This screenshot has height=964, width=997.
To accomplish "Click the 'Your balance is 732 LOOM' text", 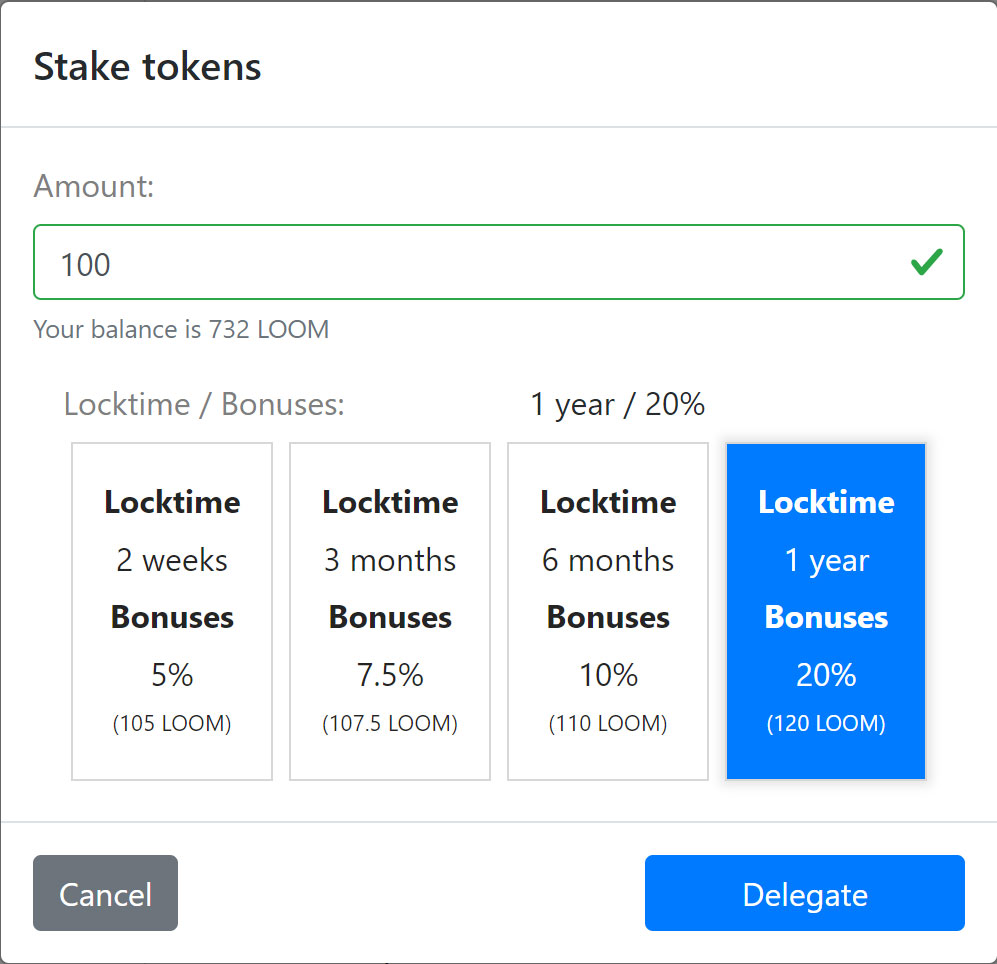I will click(x=181, y=329).
